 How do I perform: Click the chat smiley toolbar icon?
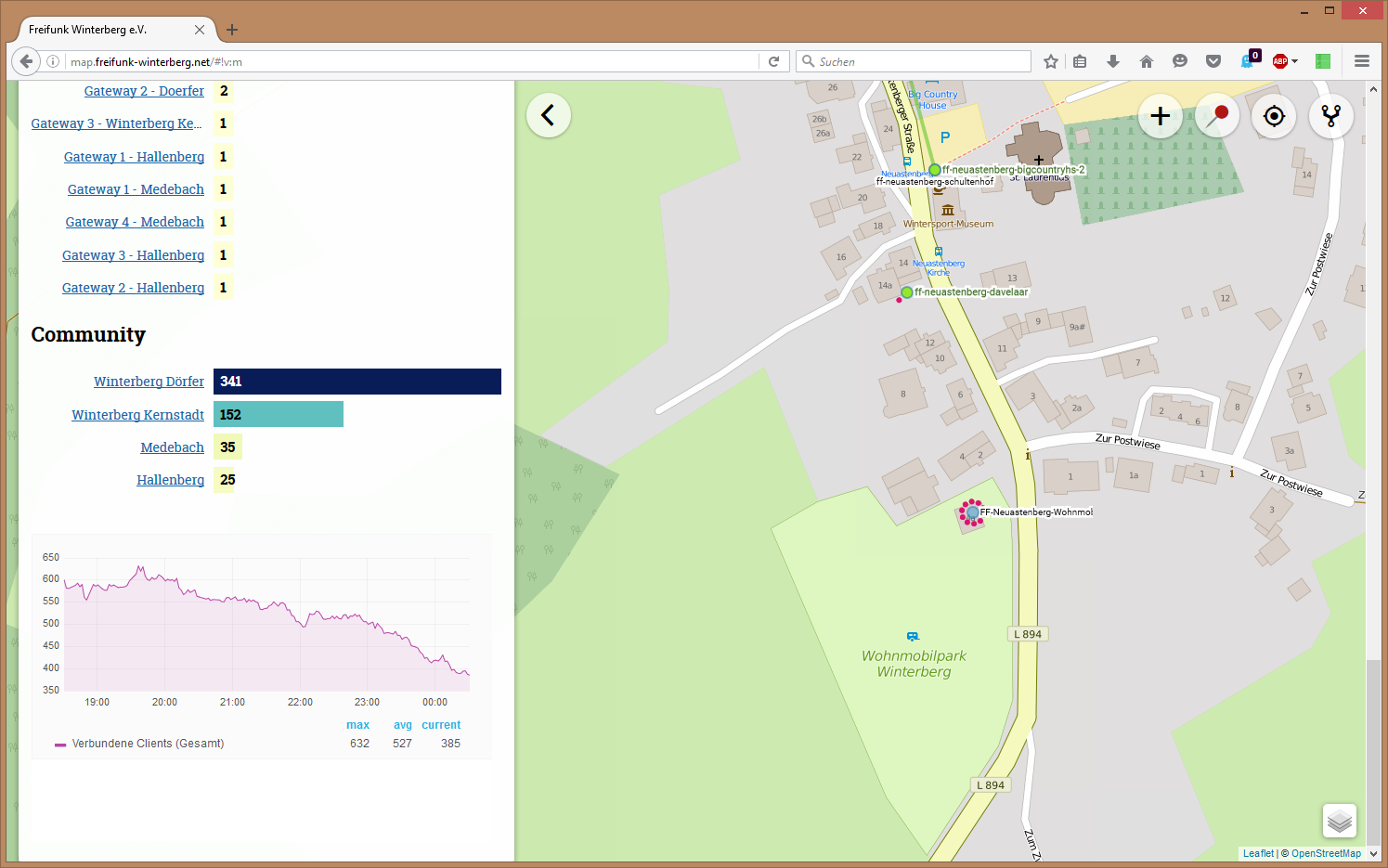point(1180,61)
